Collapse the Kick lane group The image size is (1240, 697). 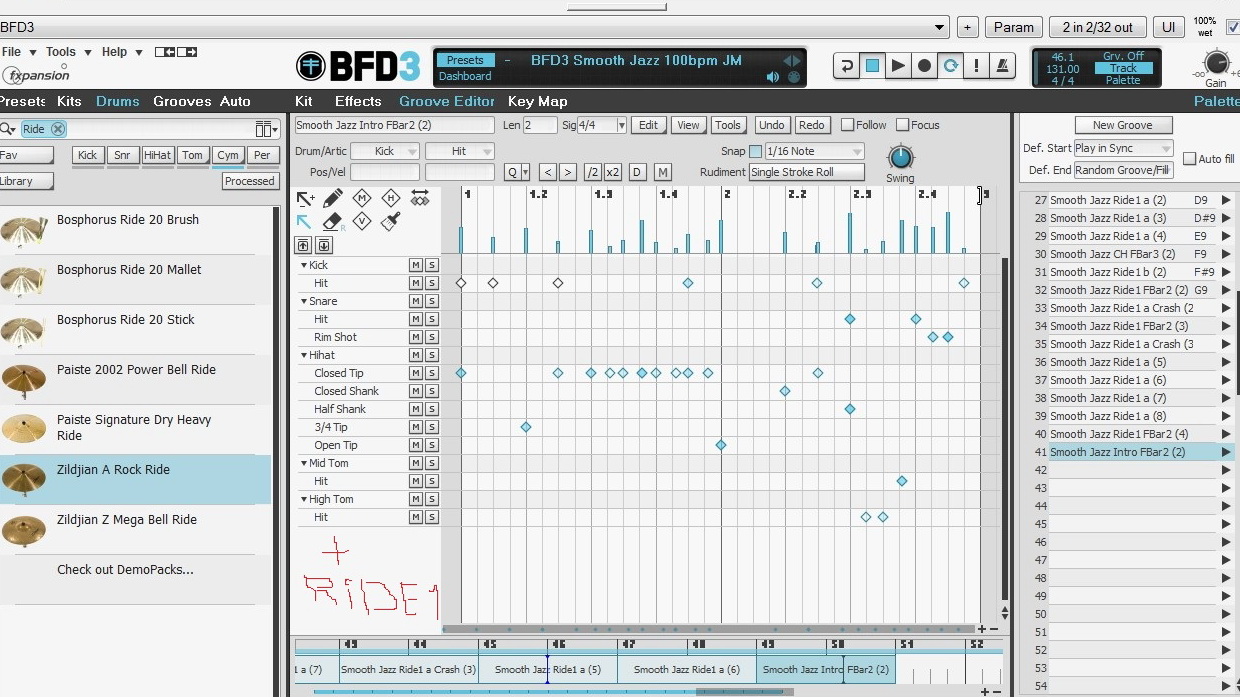(304, 265)
